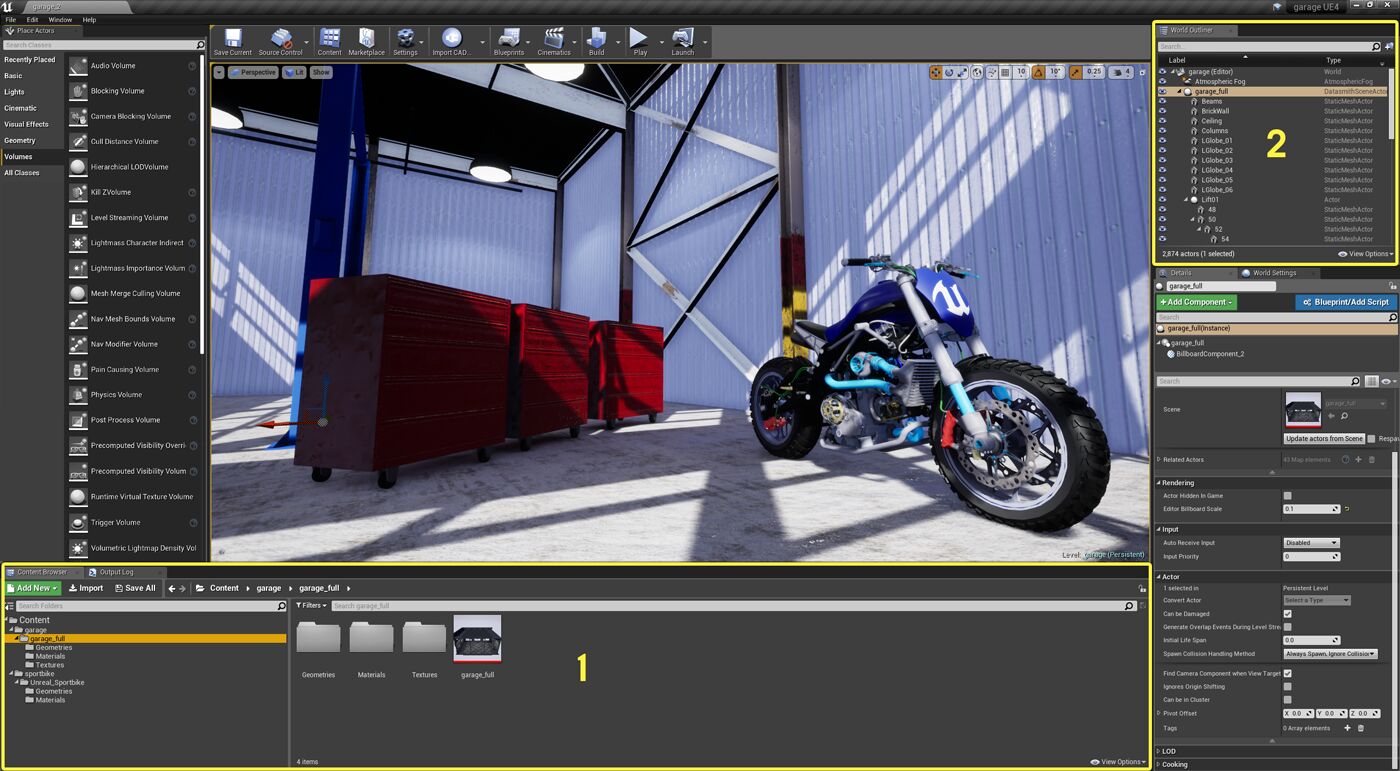Open the Auto Receive Input dropdown
Image resolution: width=1400 pixels, height=771 pixels.
1310,542
